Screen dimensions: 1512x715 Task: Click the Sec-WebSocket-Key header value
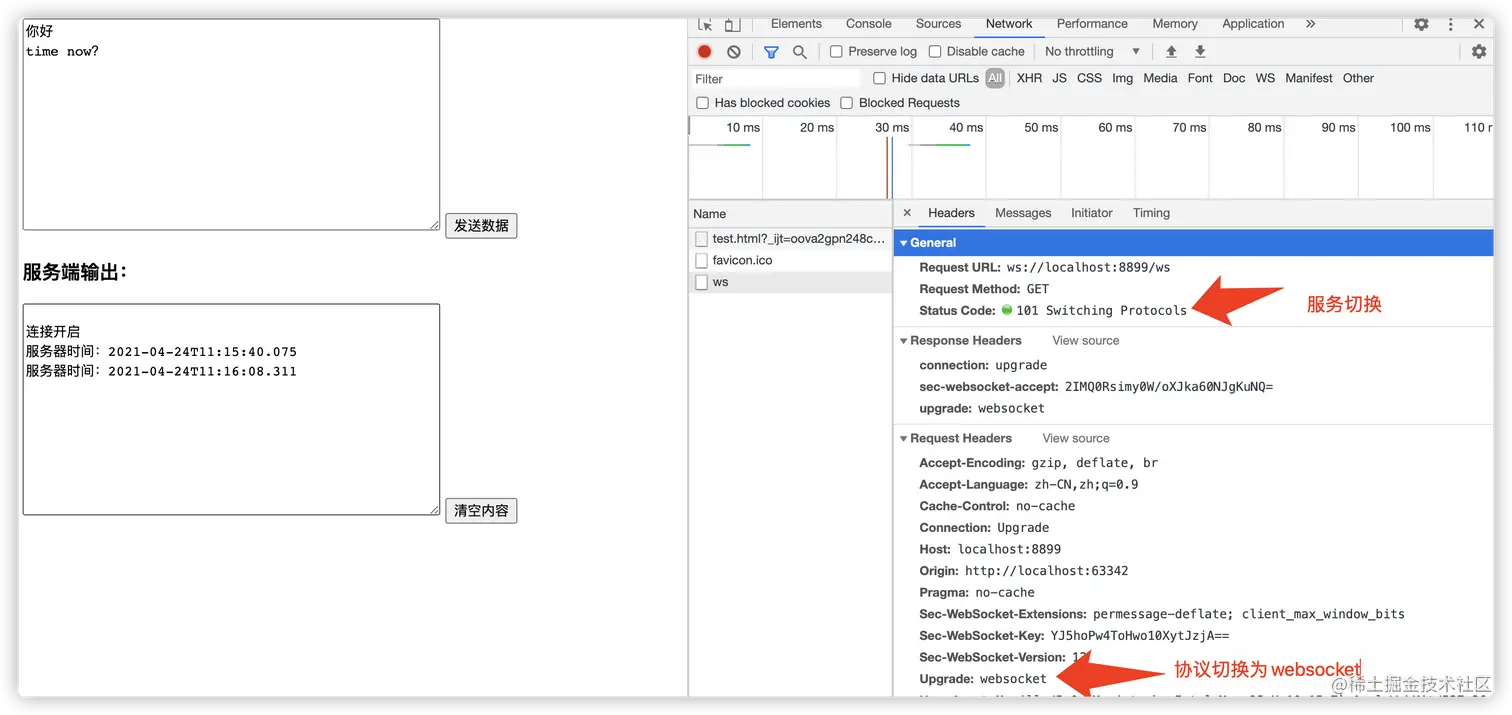point(1140,636)
